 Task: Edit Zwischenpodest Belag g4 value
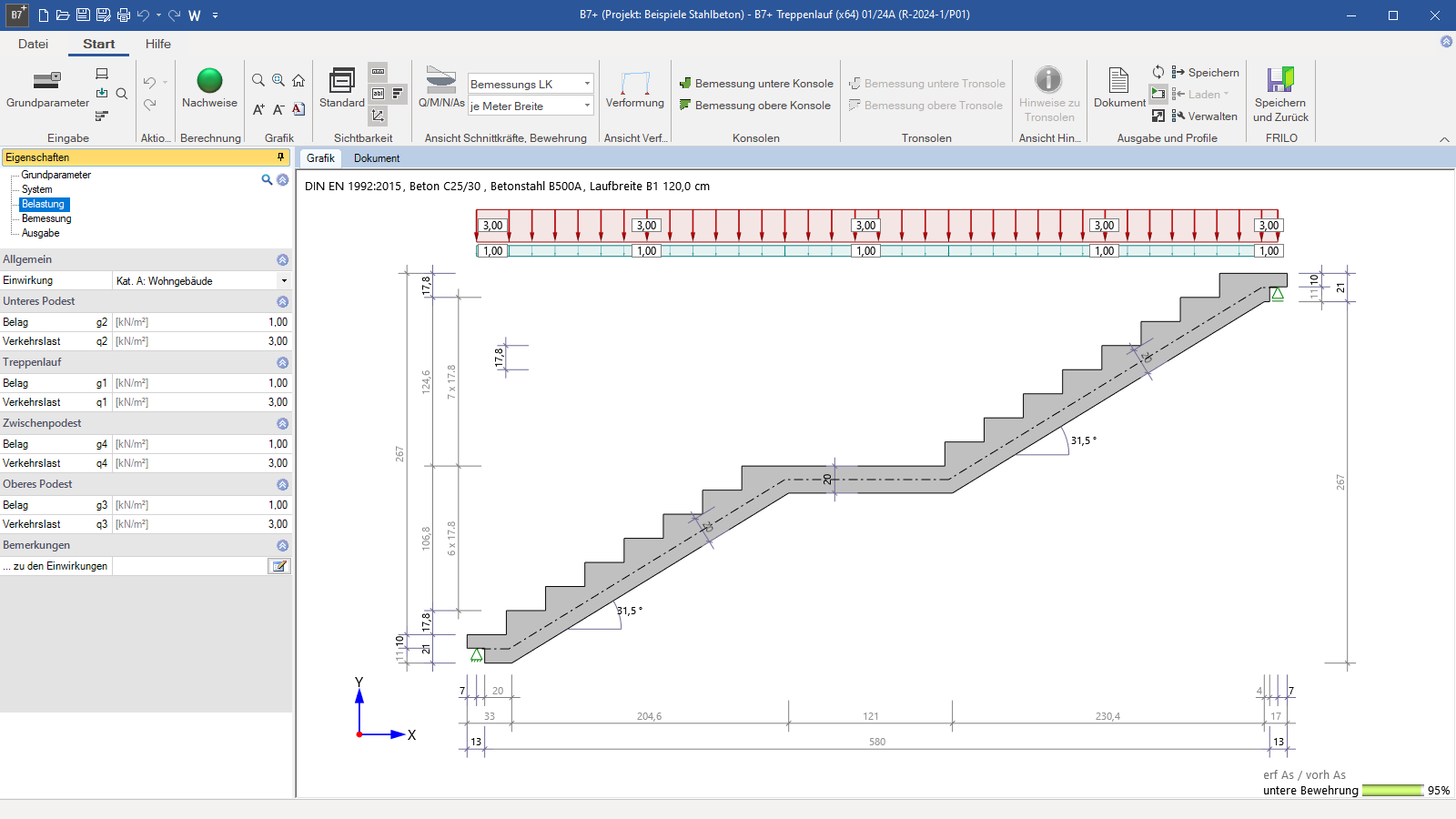200,444
